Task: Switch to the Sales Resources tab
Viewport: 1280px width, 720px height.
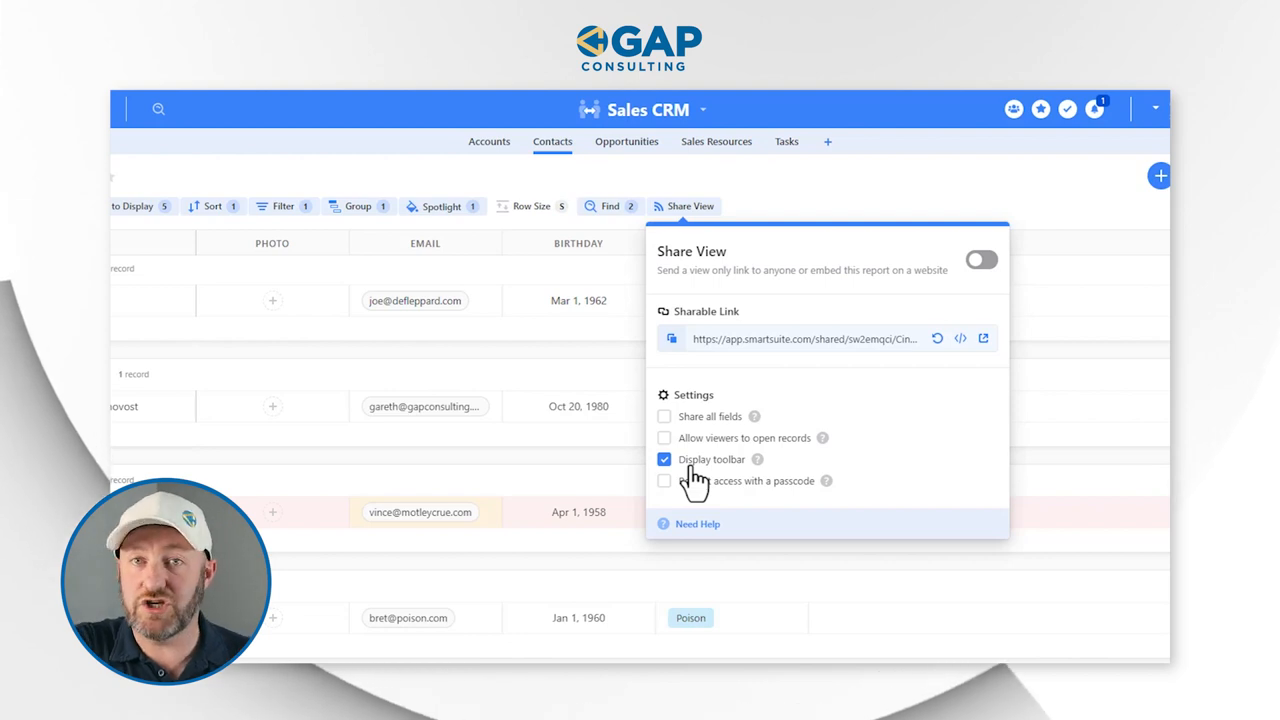Action: coord(716,142)
